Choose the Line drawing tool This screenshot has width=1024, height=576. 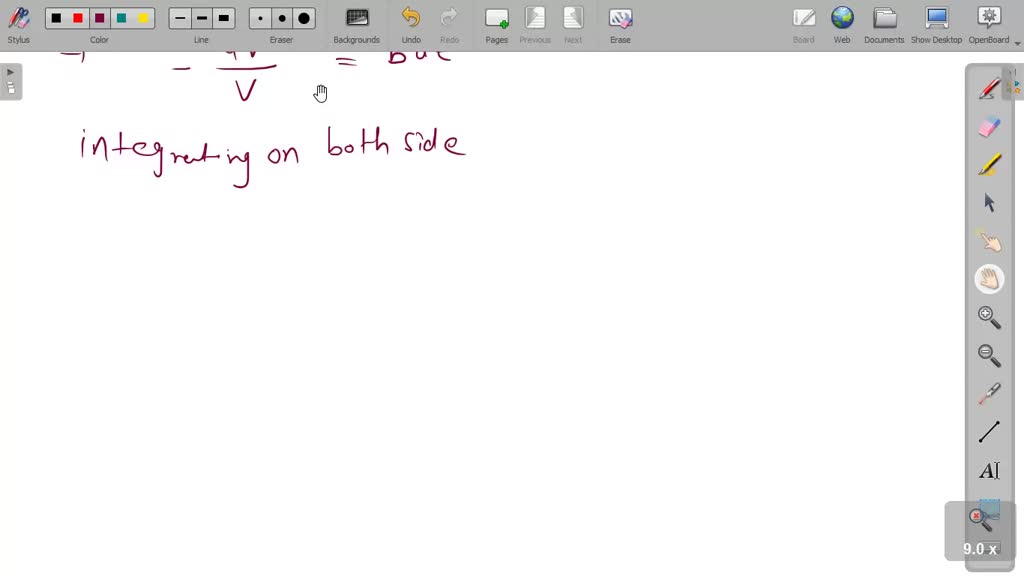[x=989, y=432]
